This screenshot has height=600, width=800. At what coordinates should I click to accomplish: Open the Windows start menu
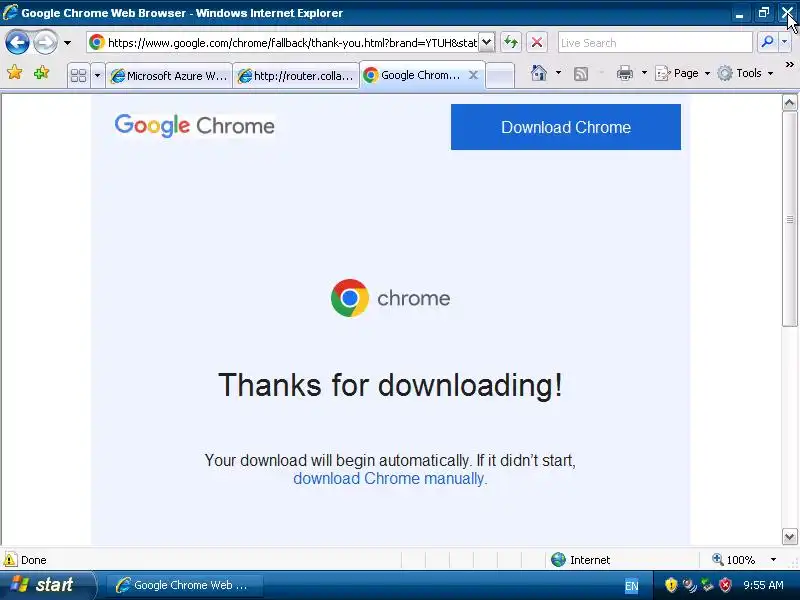(47, 585)
